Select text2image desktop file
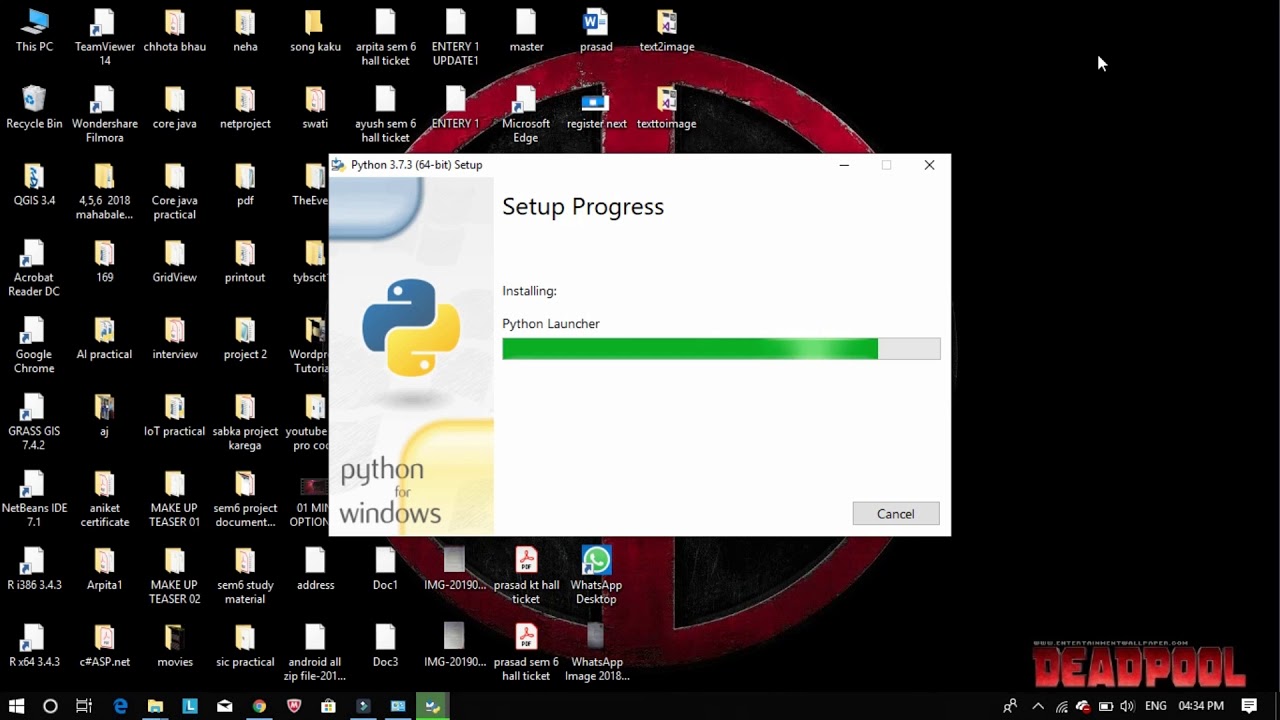The height and width of the screenshot is (720, 1280). 667,31
